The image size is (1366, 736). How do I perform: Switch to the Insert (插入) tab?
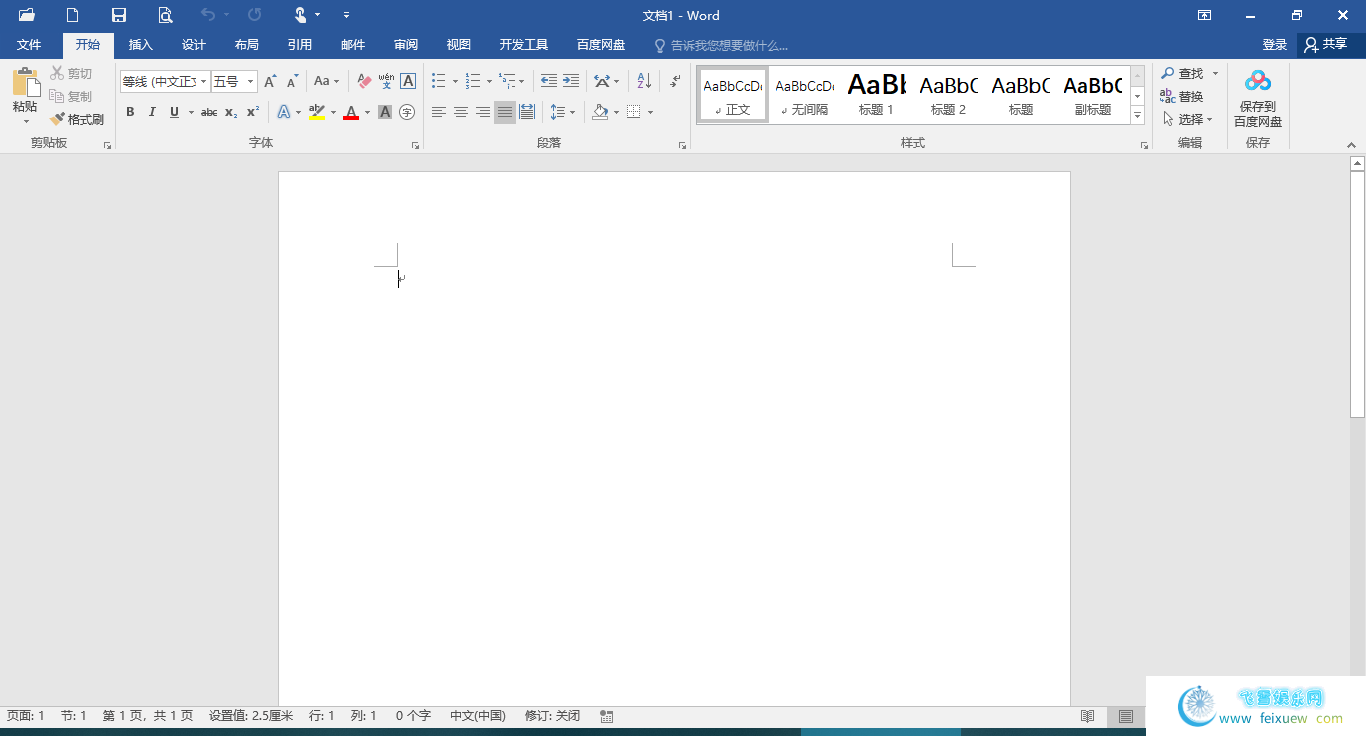pos(141,45)
